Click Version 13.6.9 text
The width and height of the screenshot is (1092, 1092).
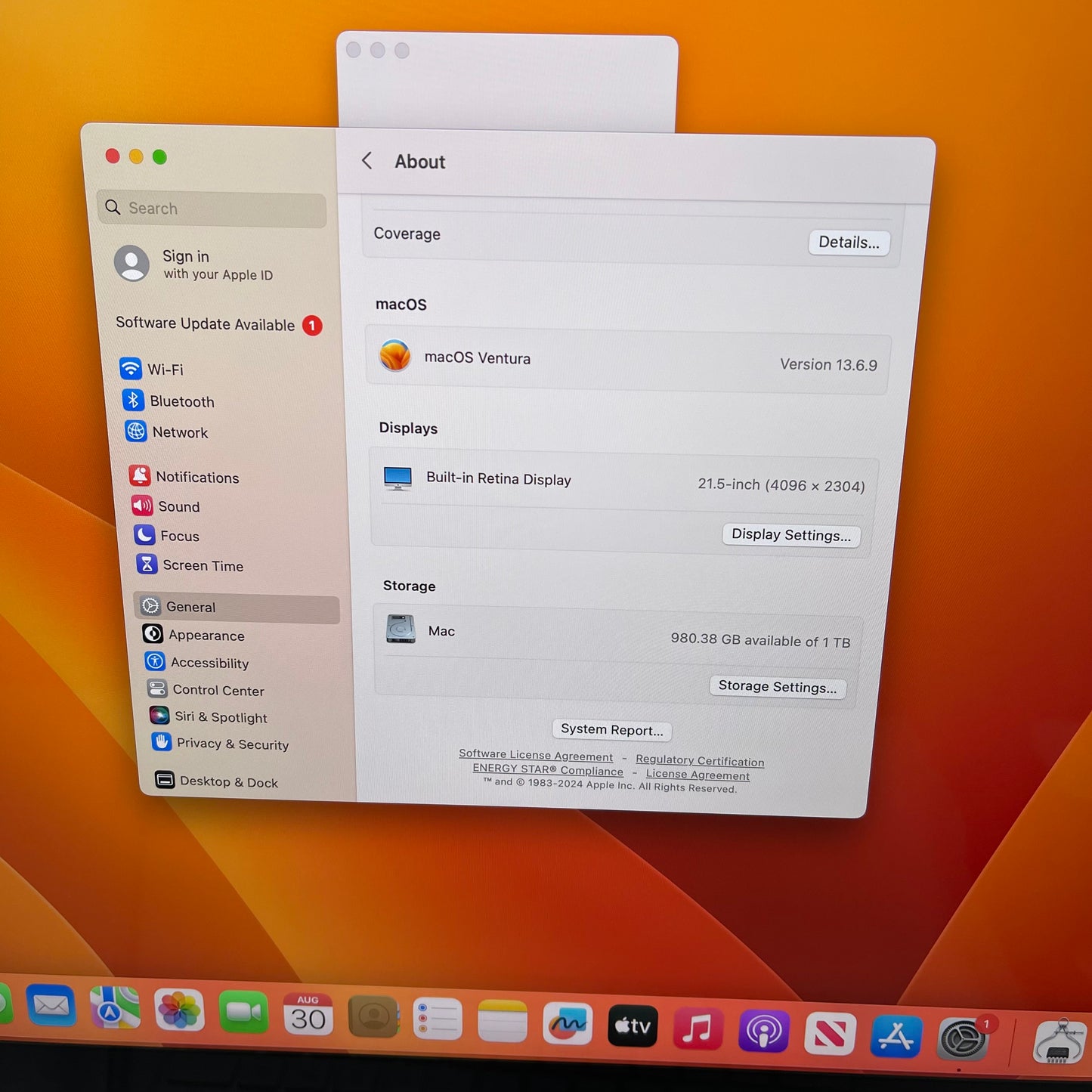(828, 364)
